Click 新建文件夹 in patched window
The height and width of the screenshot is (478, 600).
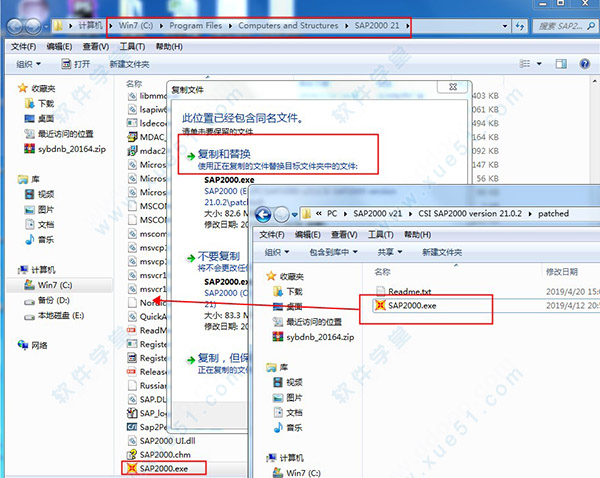tap(442, 252)
